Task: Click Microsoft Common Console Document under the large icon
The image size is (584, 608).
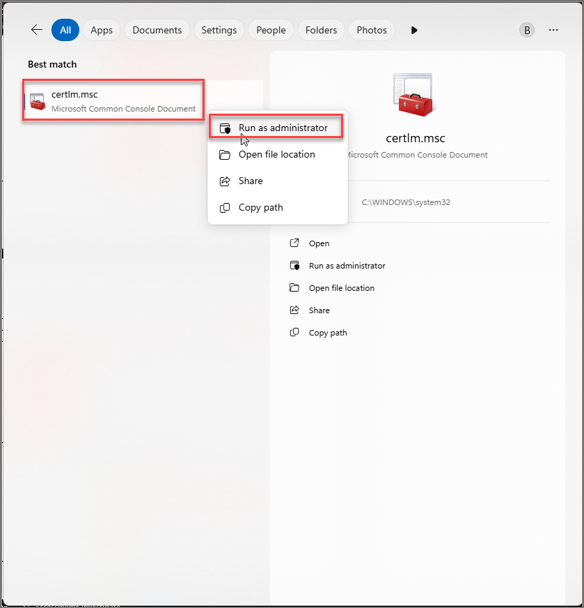Action: click(x=417, y=155)
